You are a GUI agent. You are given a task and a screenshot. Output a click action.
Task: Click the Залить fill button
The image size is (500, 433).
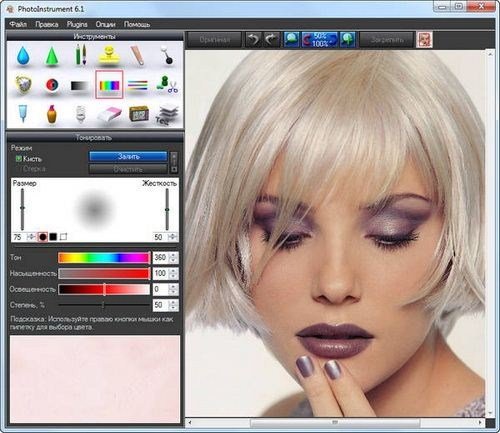click(128, 156)
